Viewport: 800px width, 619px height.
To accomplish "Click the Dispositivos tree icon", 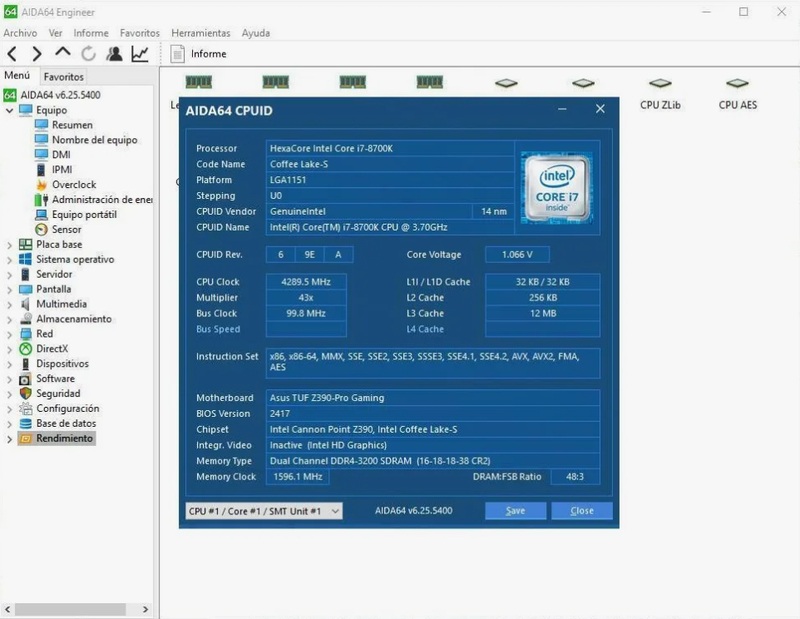I will point(26,364).
